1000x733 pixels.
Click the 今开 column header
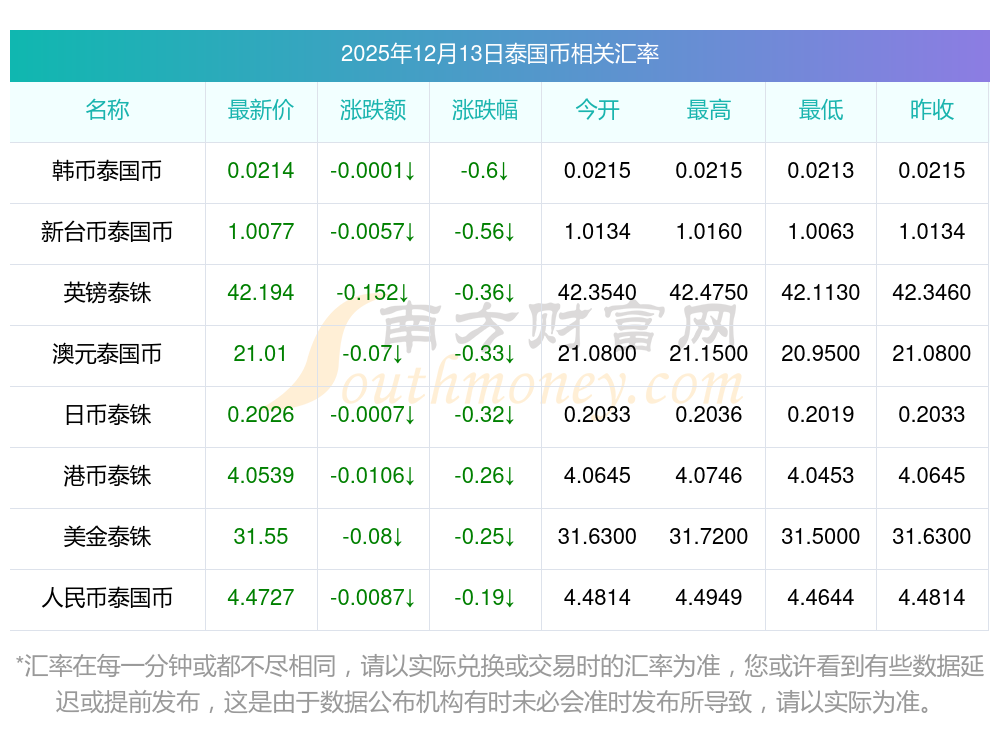click(x=597, y=110)
